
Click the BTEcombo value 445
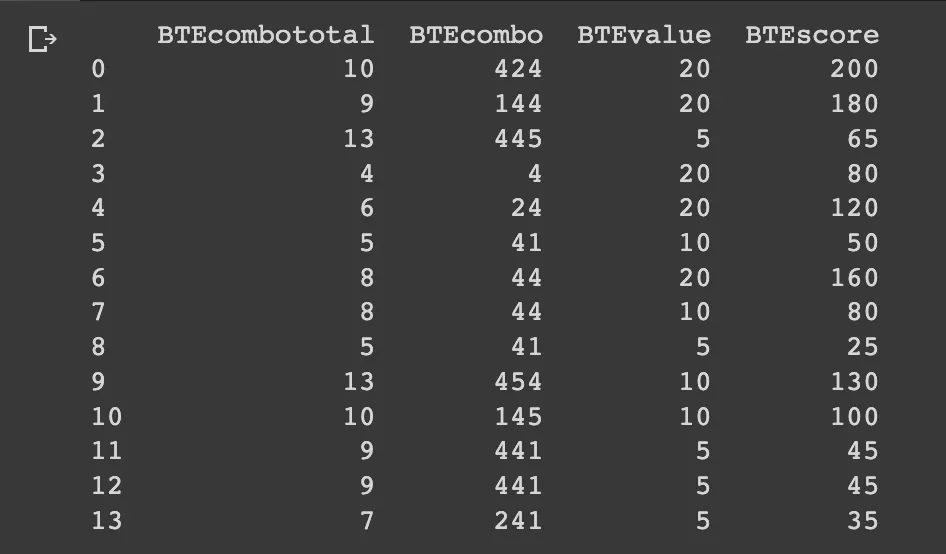pos(518,139)
